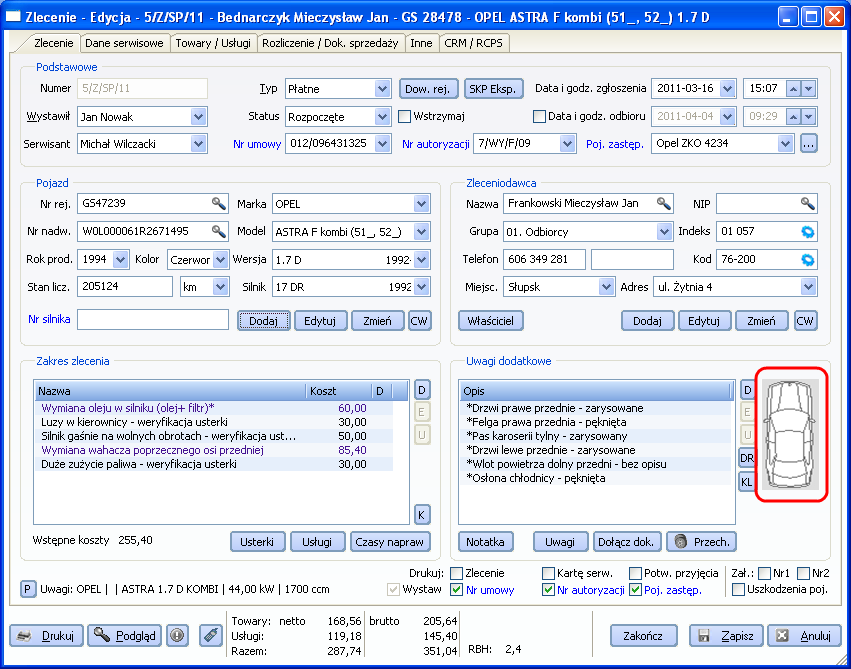The image size is (851, 669).
Task: Toggle the Wstrzymaj checkbox
Action: 404,117
